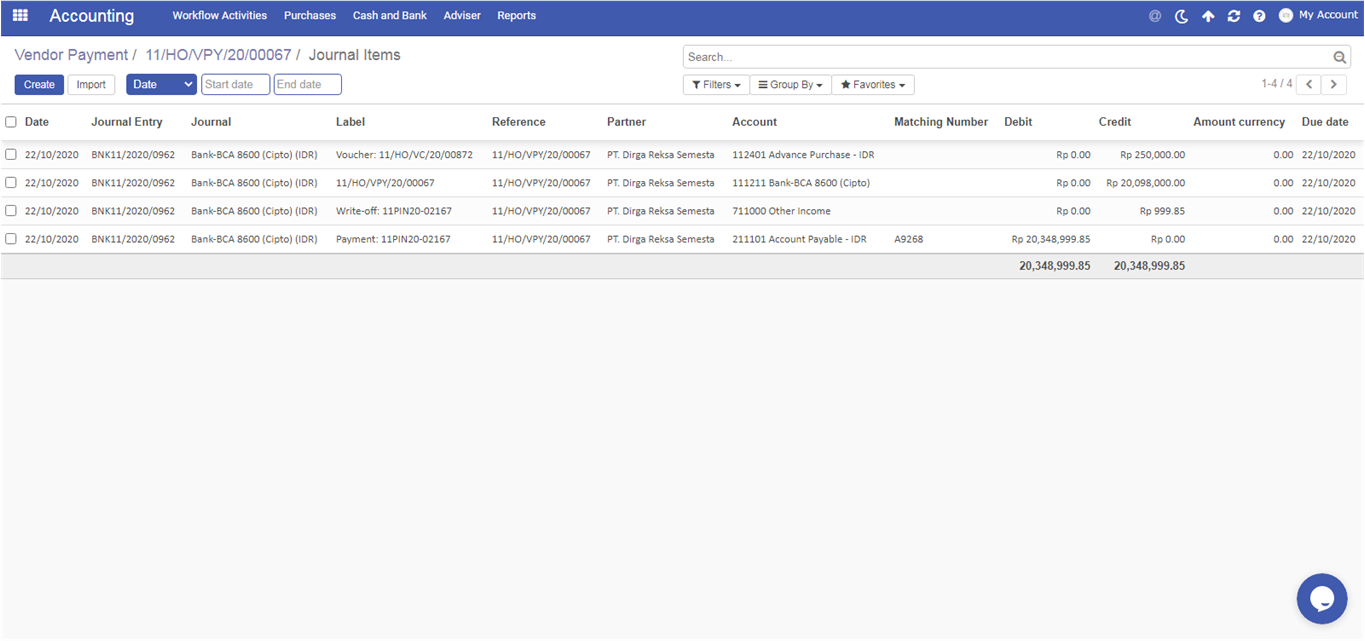The height and width of the screenshot is (641, 1365).
Task: Toggle dark mode moon icon
Action: tap(1181, 16)
